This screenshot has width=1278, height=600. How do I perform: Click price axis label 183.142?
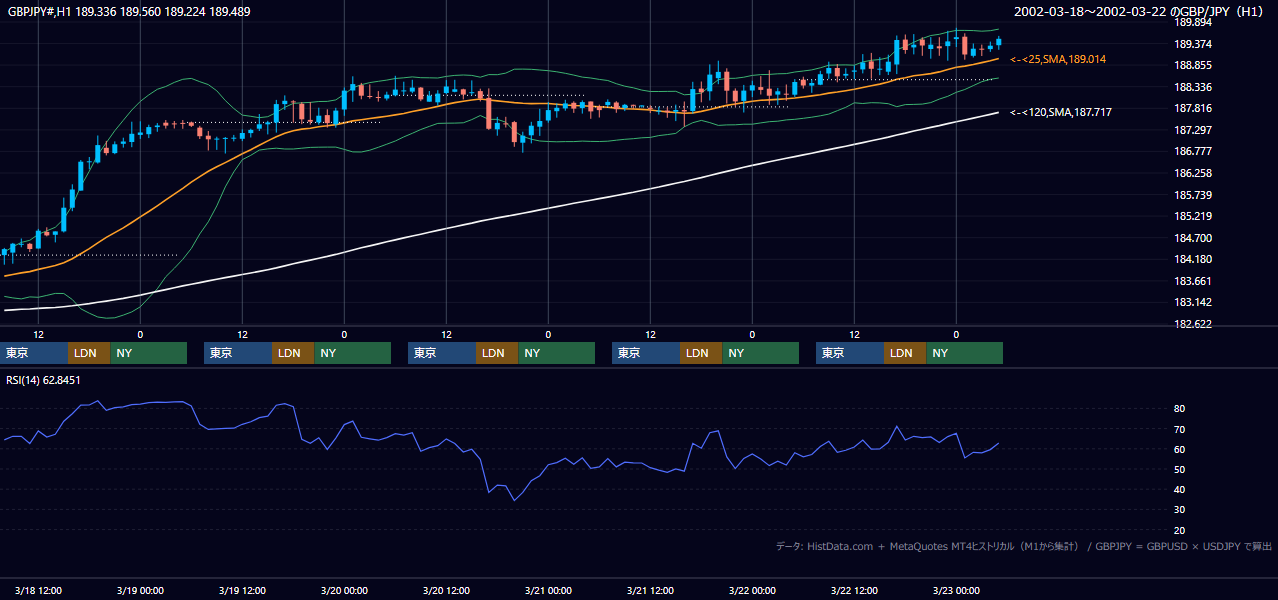point(1193,302)
